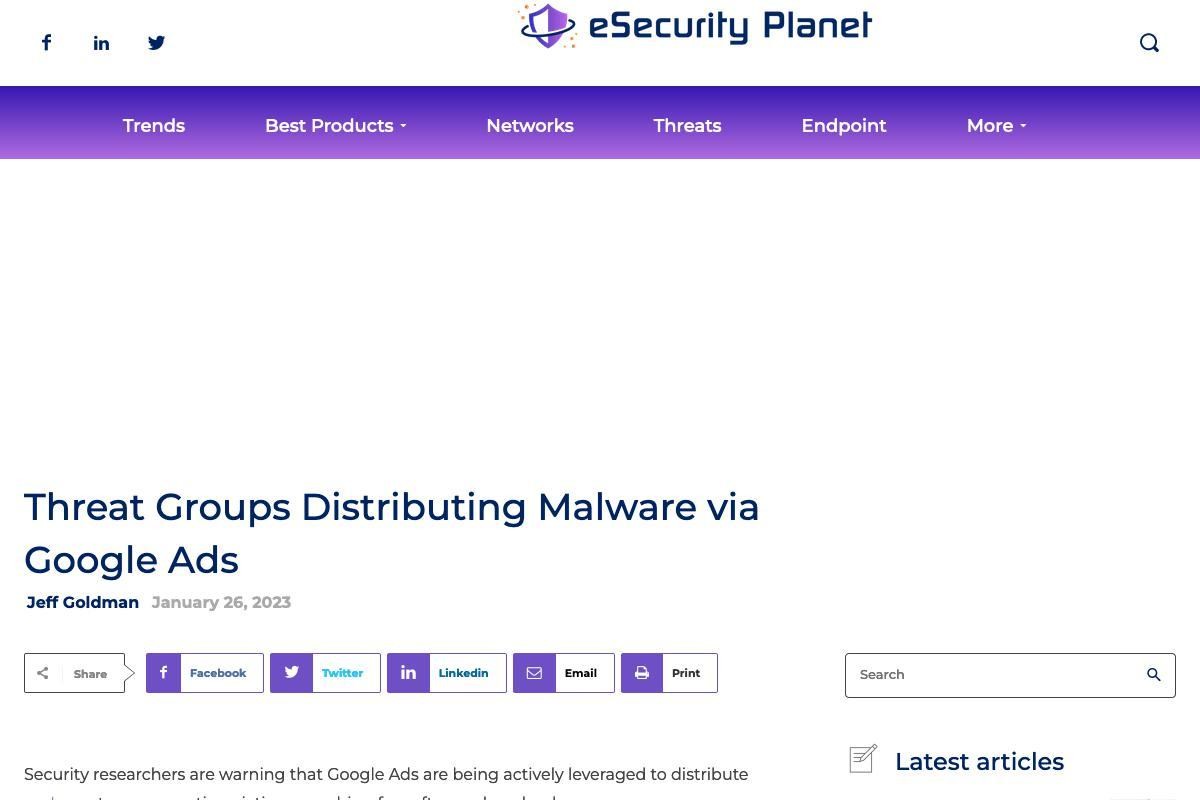The height and width of the screenshot is (800, 1200).
Task: Click the article headline about Google Ads malware
Action: click(392, 533)
